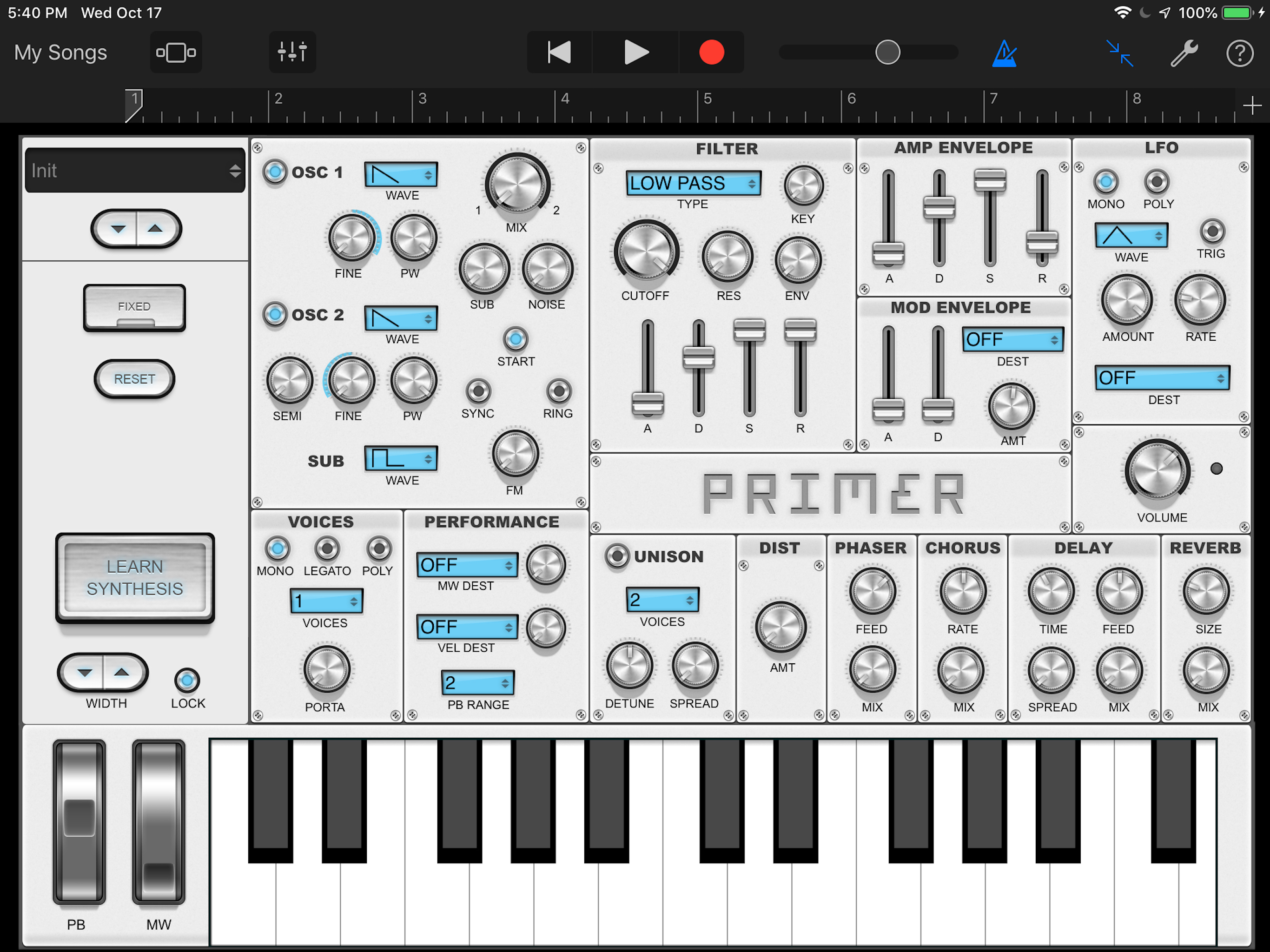
Task: Click the collapse arrows icon
Action: point(1119,53)
